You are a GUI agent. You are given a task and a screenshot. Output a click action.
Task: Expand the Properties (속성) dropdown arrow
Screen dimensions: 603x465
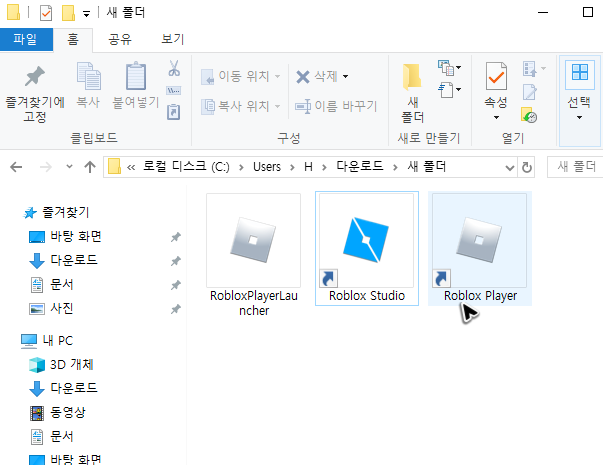coord(496,117)
